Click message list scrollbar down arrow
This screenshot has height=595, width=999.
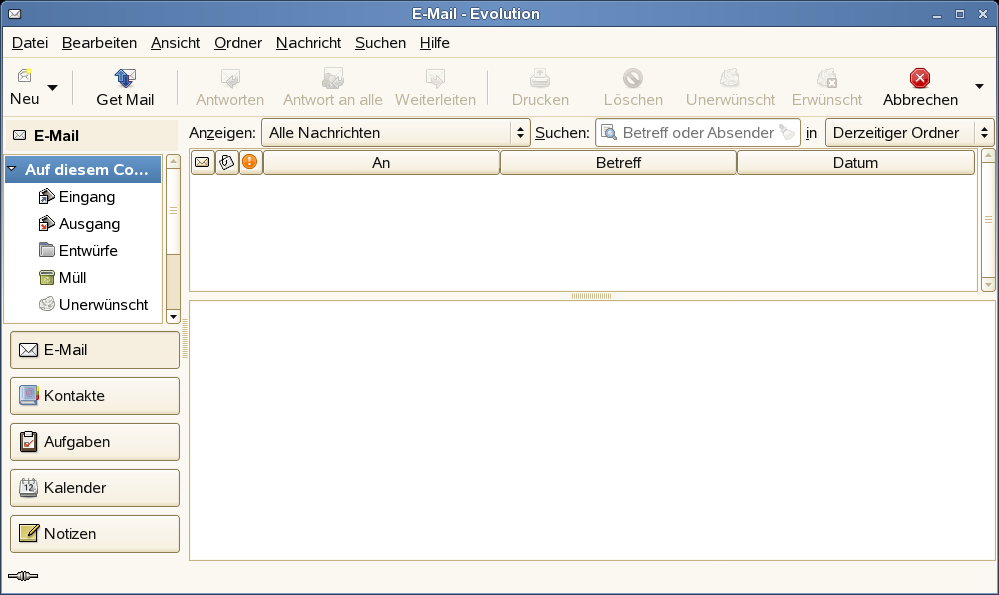pos(988,284)
